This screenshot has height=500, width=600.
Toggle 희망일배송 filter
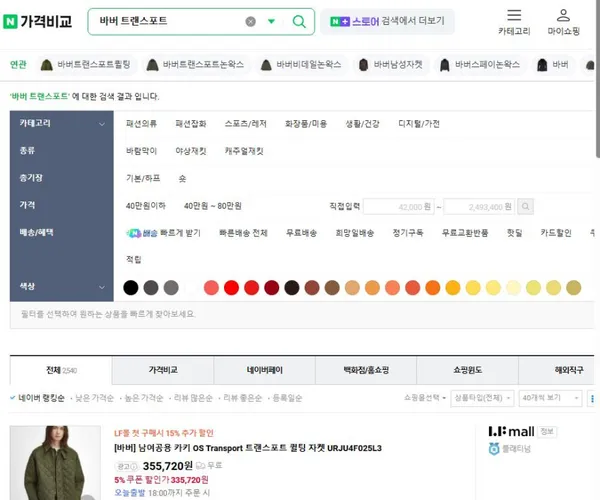tap(354, 233)
